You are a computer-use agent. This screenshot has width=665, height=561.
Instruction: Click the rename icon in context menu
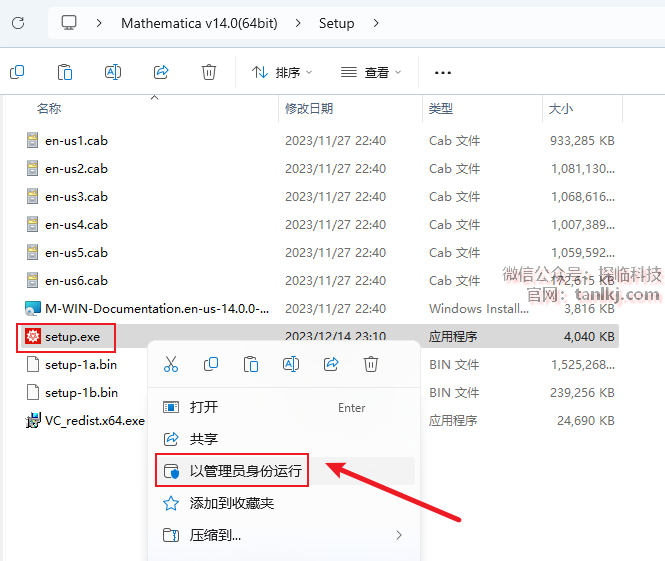click(x=291, y=364)
